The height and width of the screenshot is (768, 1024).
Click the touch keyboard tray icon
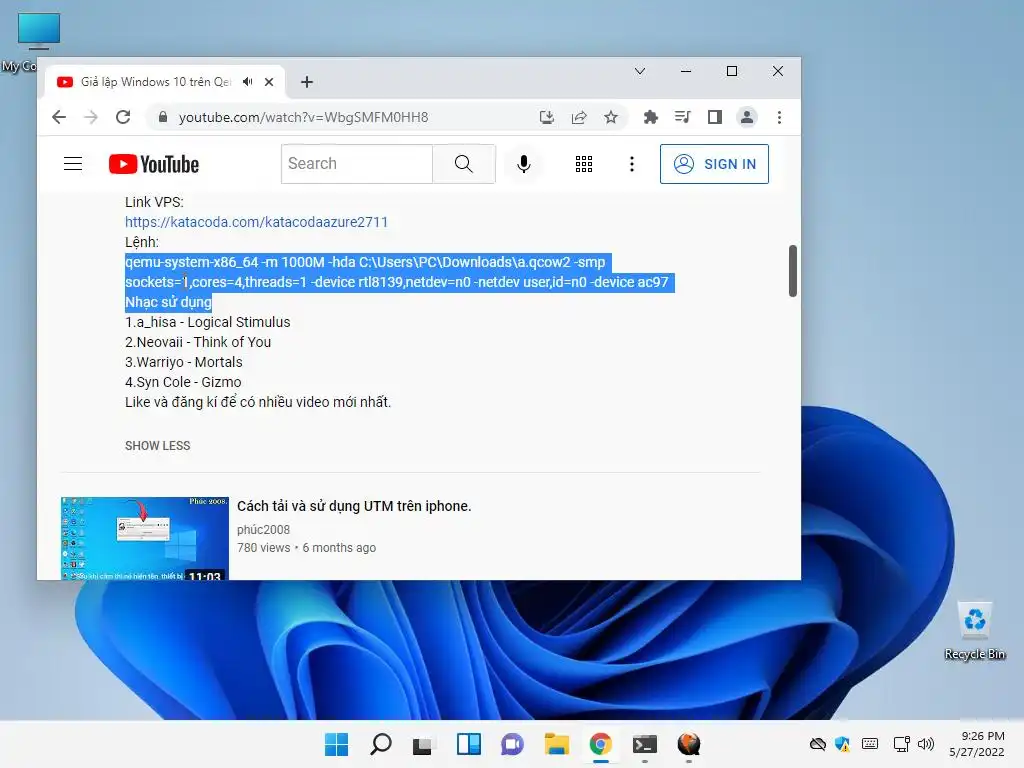[870, 744]
